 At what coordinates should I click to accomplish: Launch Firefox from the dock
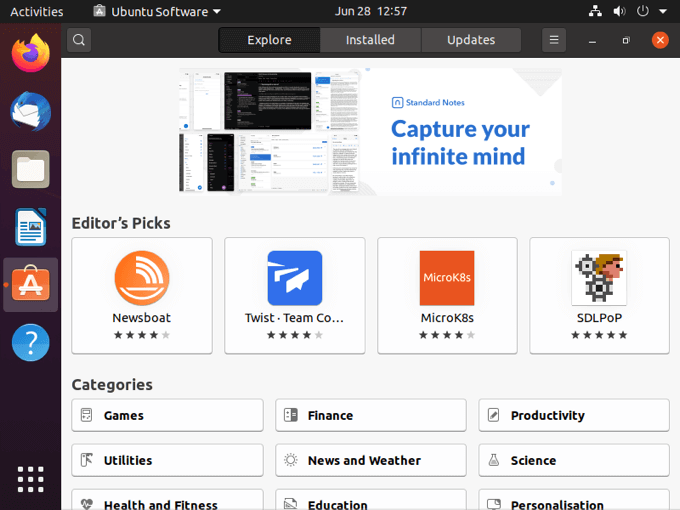pyautogui.click(x=31, y=53)
